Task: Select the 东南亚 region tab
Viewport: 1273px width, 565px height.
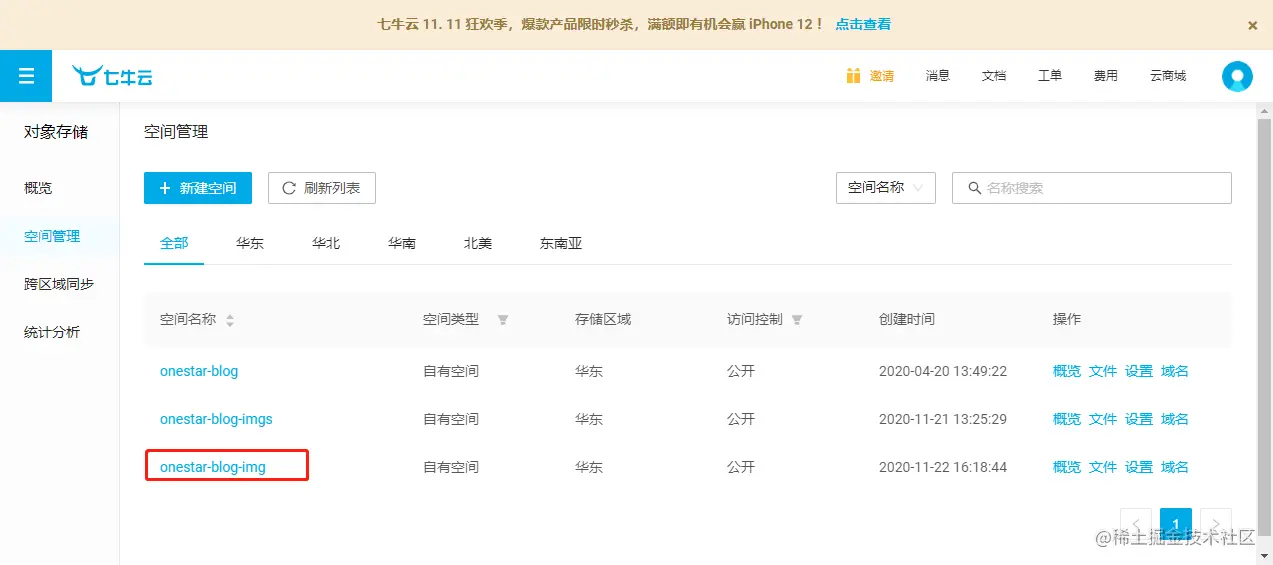Action: pyautogui.click(x=561, y=243)
